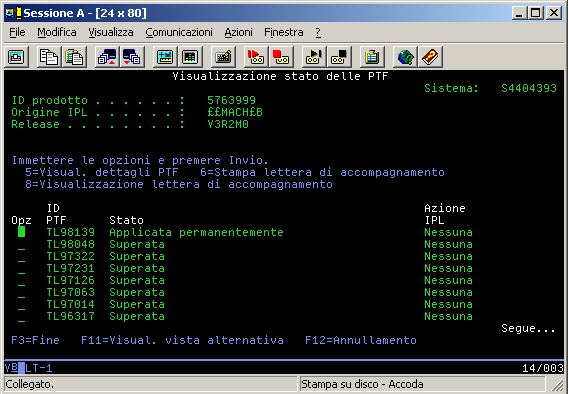Click the Print Screen toolbar icon
Screen dimensions: 568x394
(16, 57)
